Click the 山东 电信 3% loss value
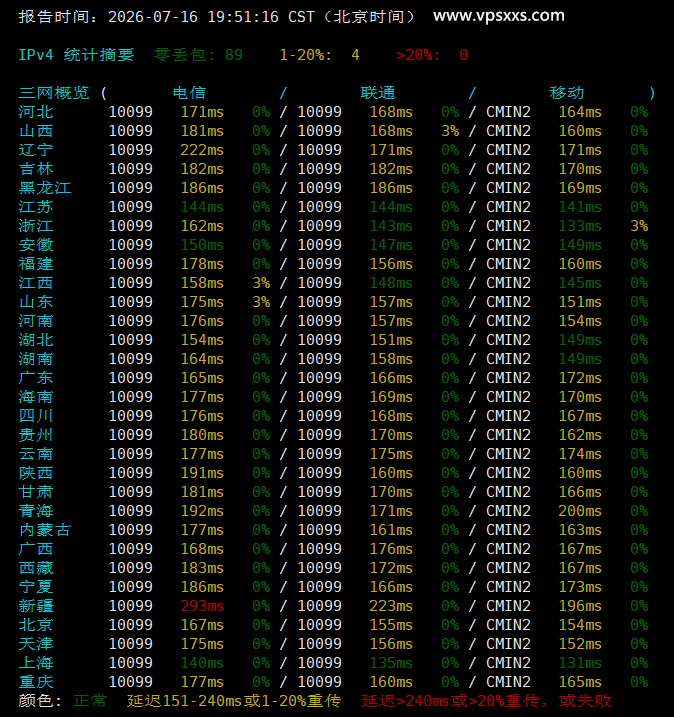The image size is (674, 717). click(x=261, y=302)
